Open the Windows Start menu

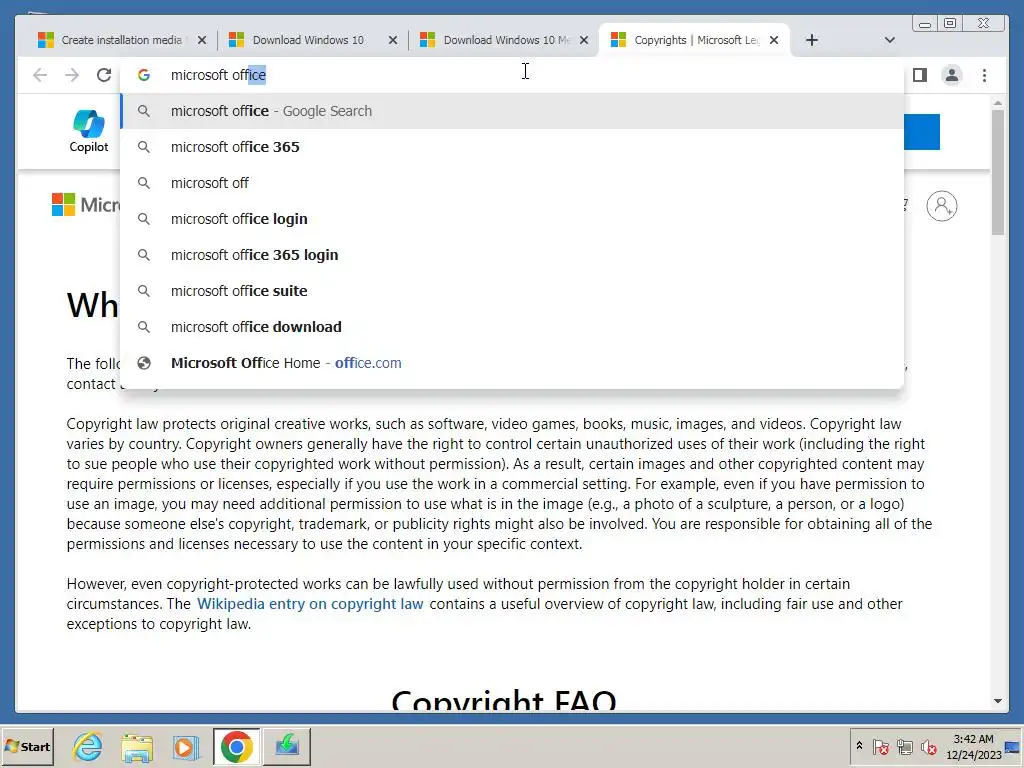(27, 746)
